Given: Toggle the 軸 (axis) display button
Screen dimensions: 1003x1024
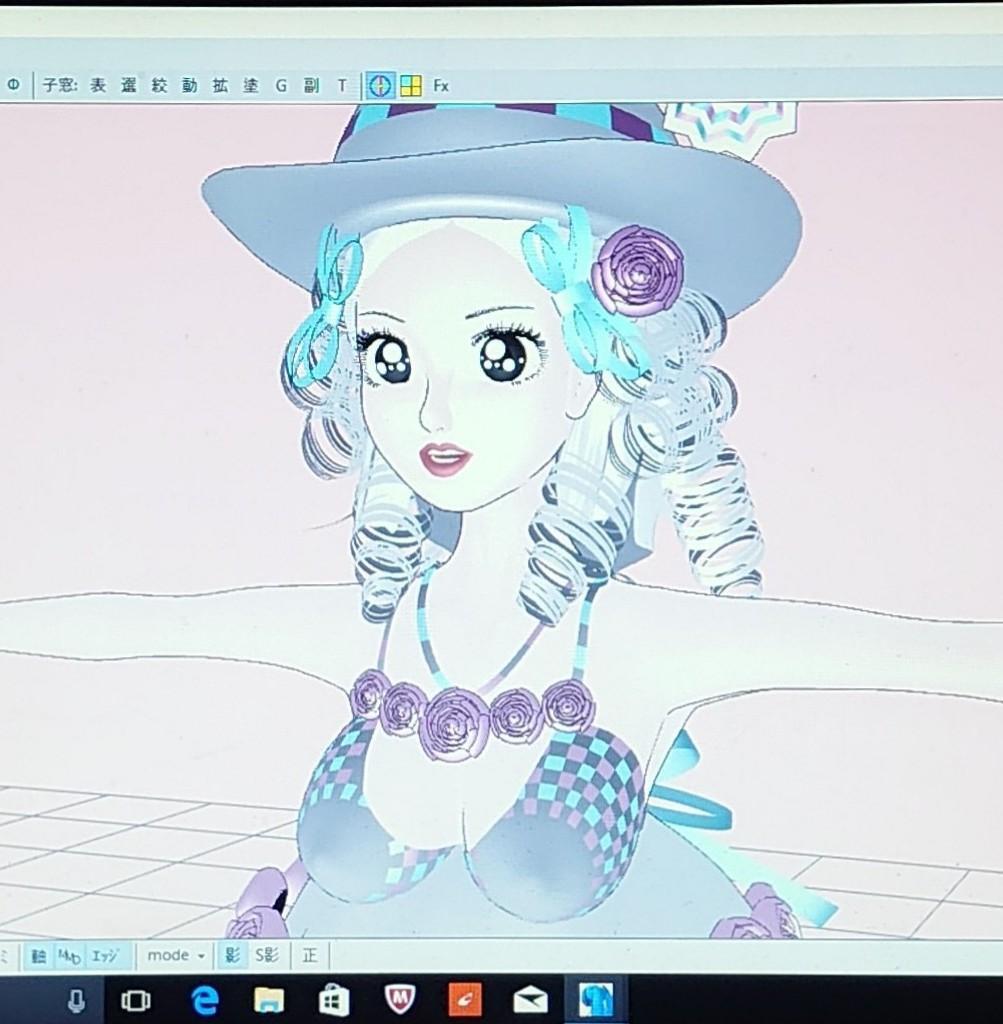Looking at the screenshot, I should (39, 957).
